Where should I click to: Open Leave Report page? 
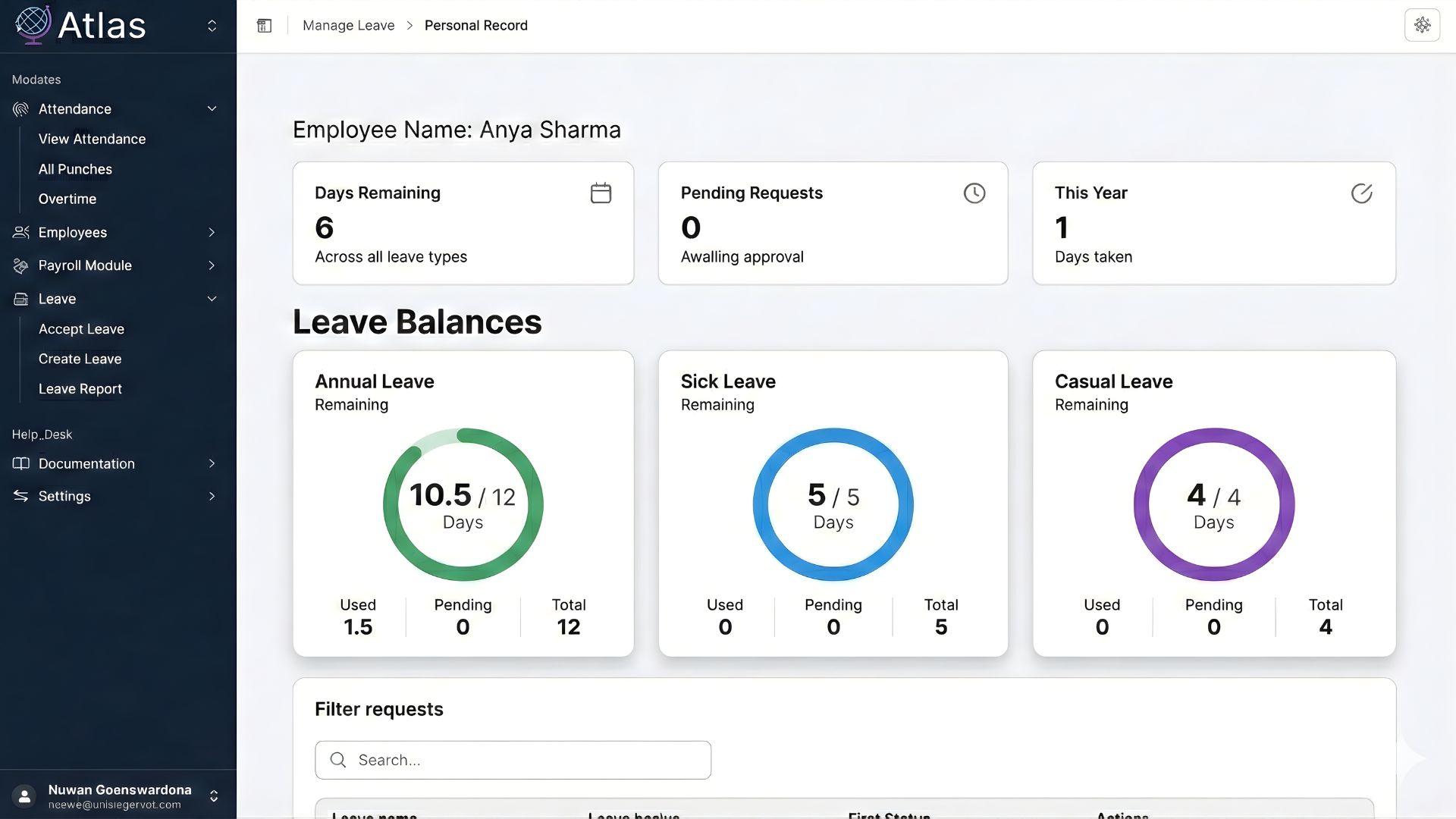[80, 389]
